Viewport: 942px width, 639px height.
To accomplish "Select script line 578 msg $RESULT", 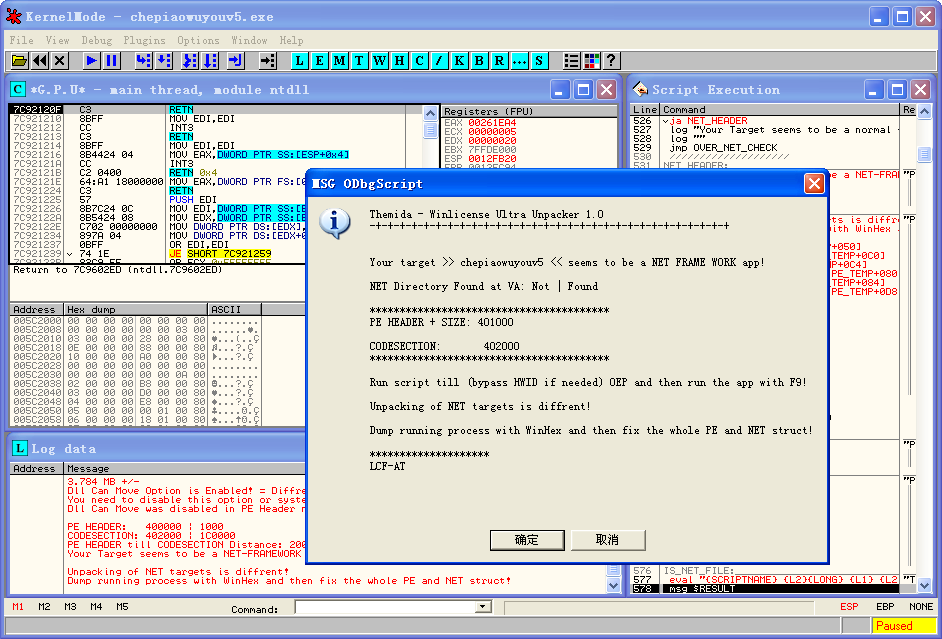I will pos(765,589).
